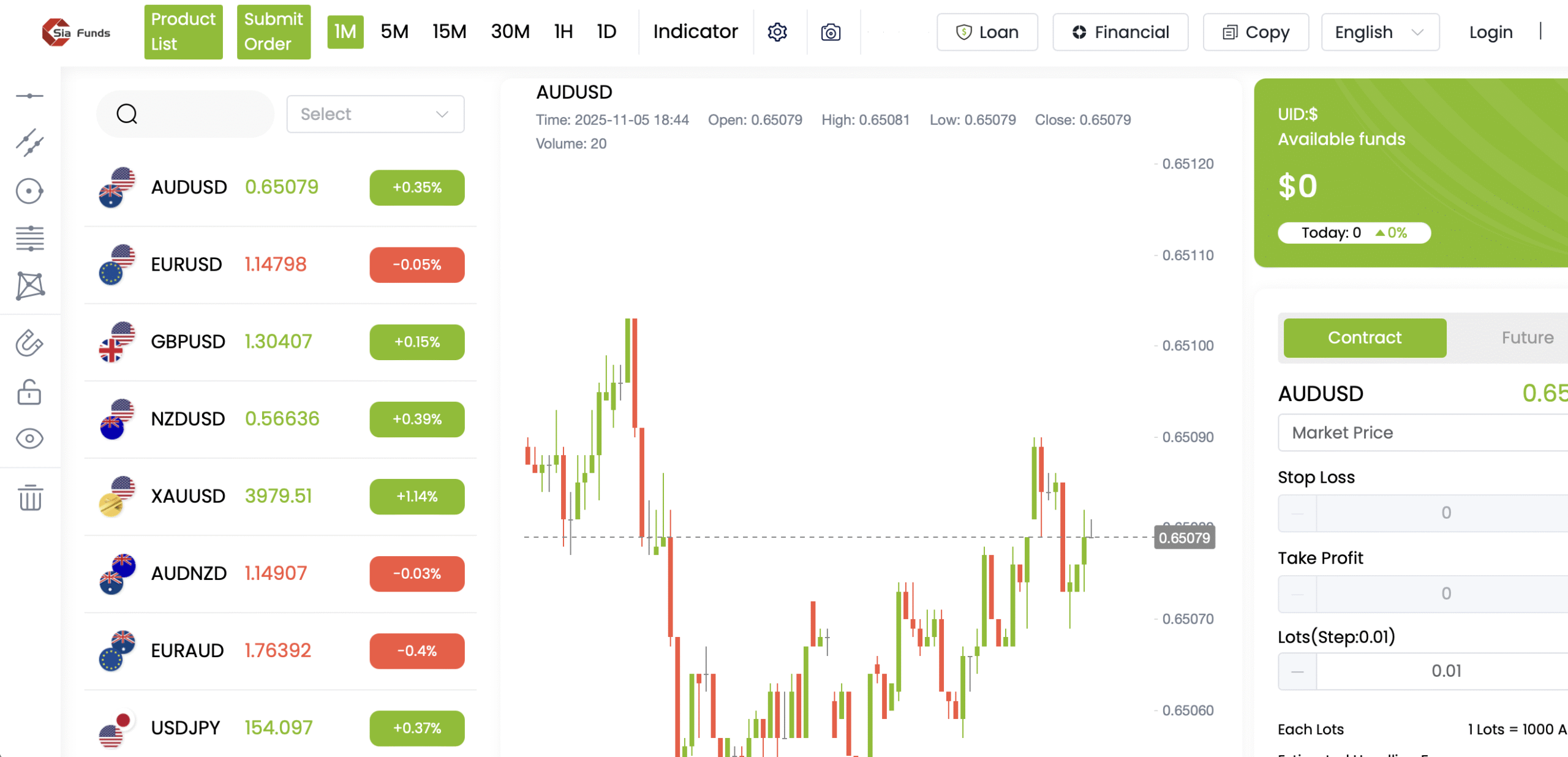
Task: Switch chart to the 15M timeframe
Action: [449, 32]
